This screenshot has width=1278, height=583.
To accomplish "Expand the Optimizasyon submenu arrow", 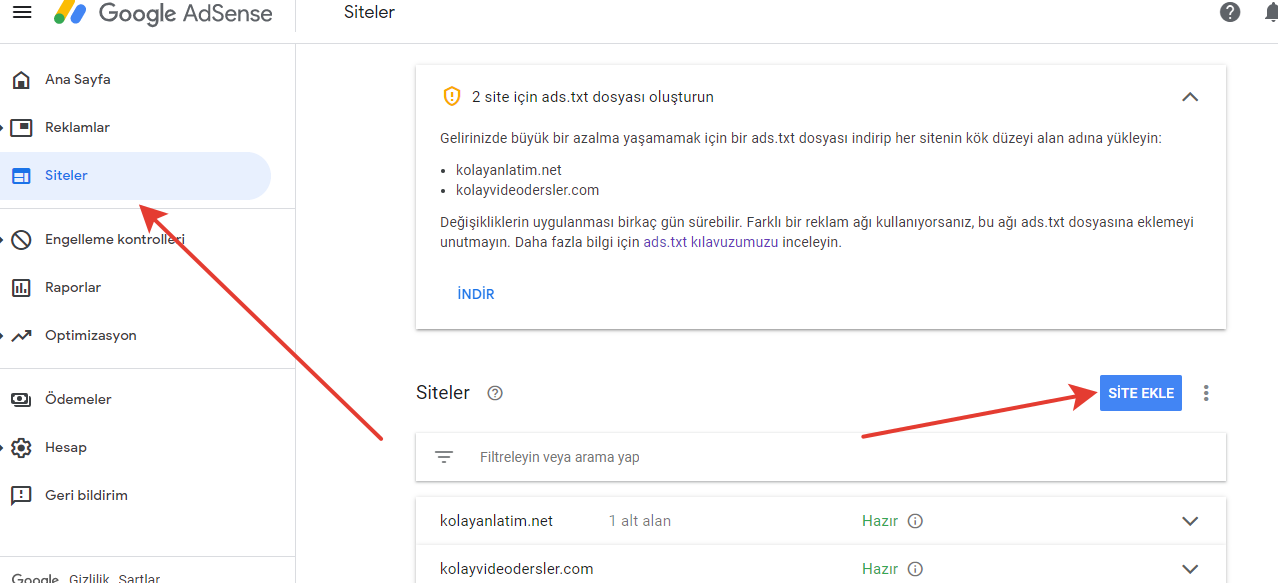I will click(x=3, y=335).
